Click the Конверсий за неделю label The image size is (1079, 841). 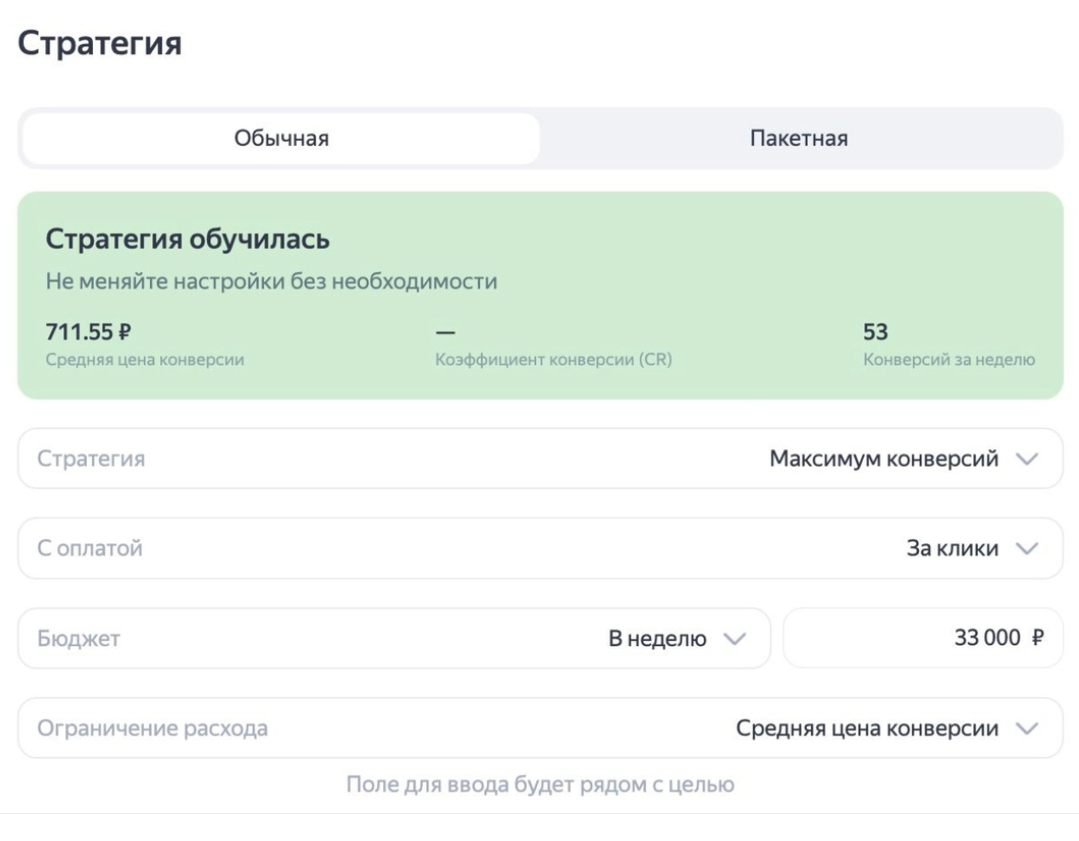[x=948, y=360]
